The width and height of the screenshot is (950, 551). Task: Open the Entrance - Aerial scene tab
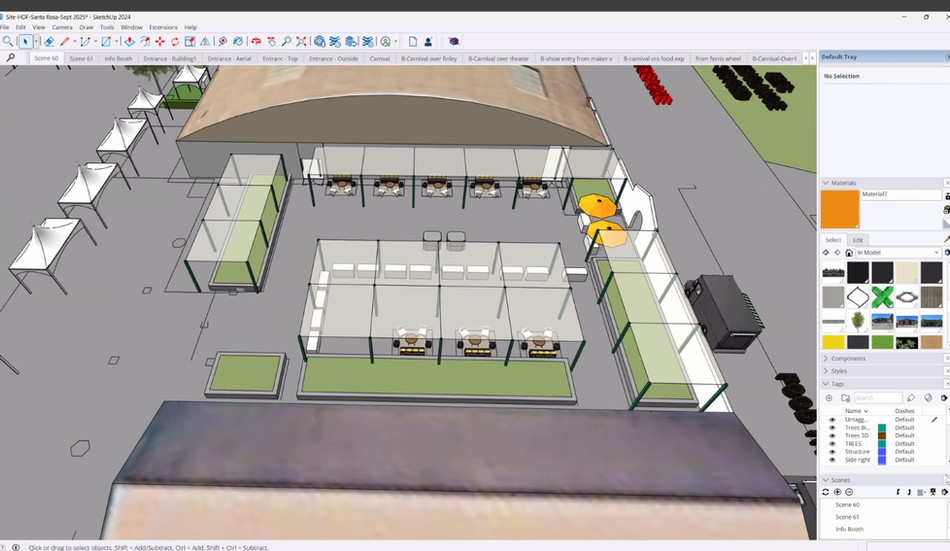229,58
